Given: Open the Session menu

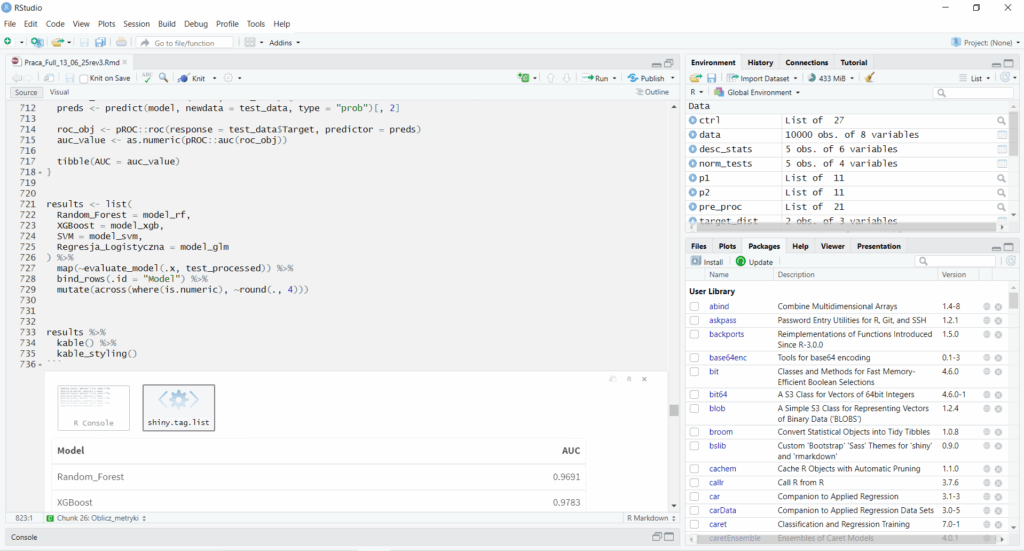Looking at the screenshot, I should click(x=136, y=24).
